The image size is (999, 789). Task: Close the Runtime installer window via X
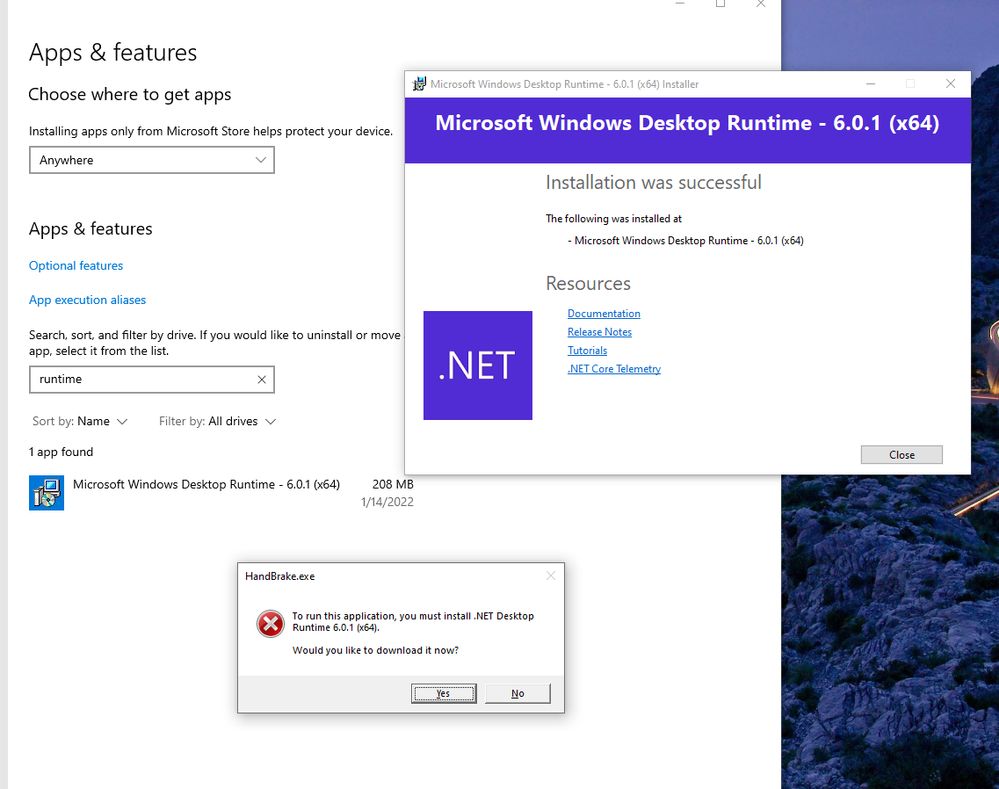[x=951, y=83]
